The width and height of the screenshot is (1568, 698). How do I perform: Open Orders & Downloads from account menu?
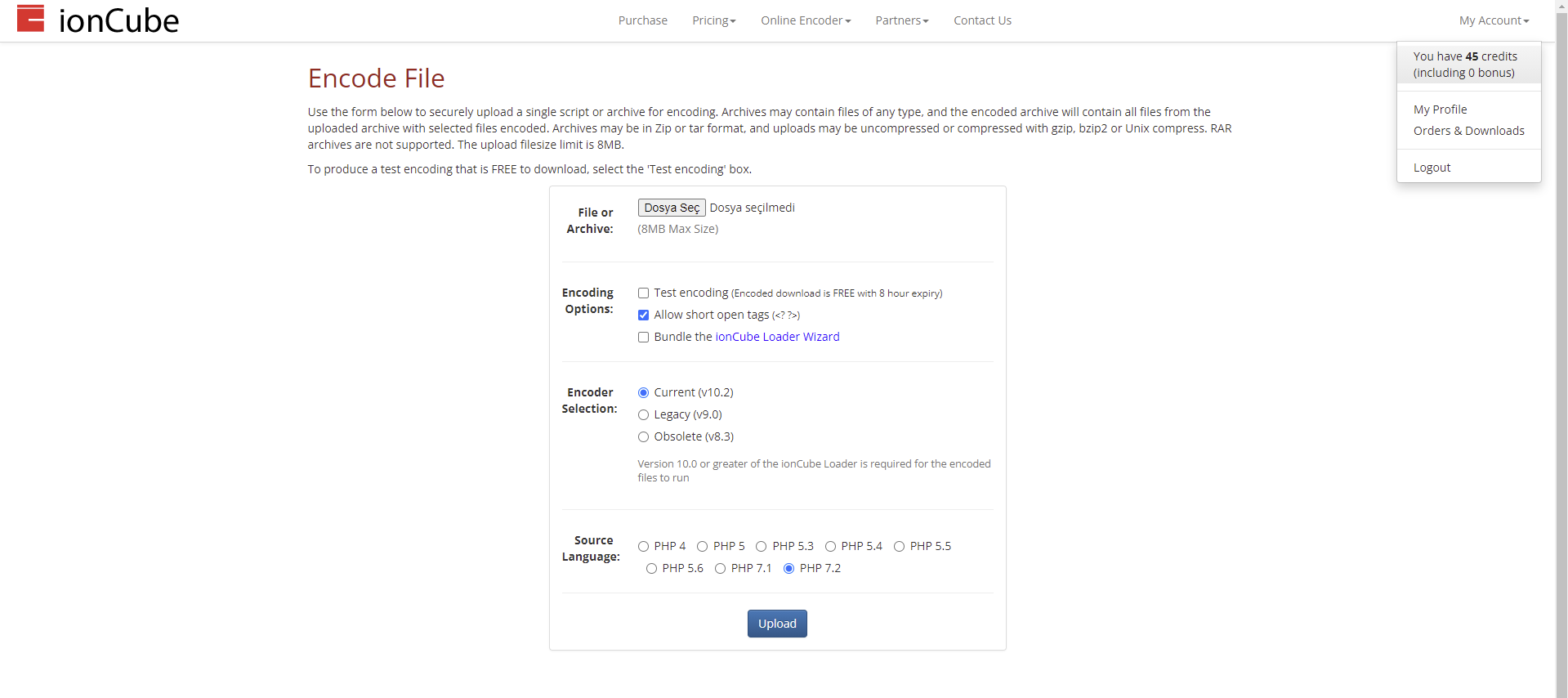(x=1469, y=131)
